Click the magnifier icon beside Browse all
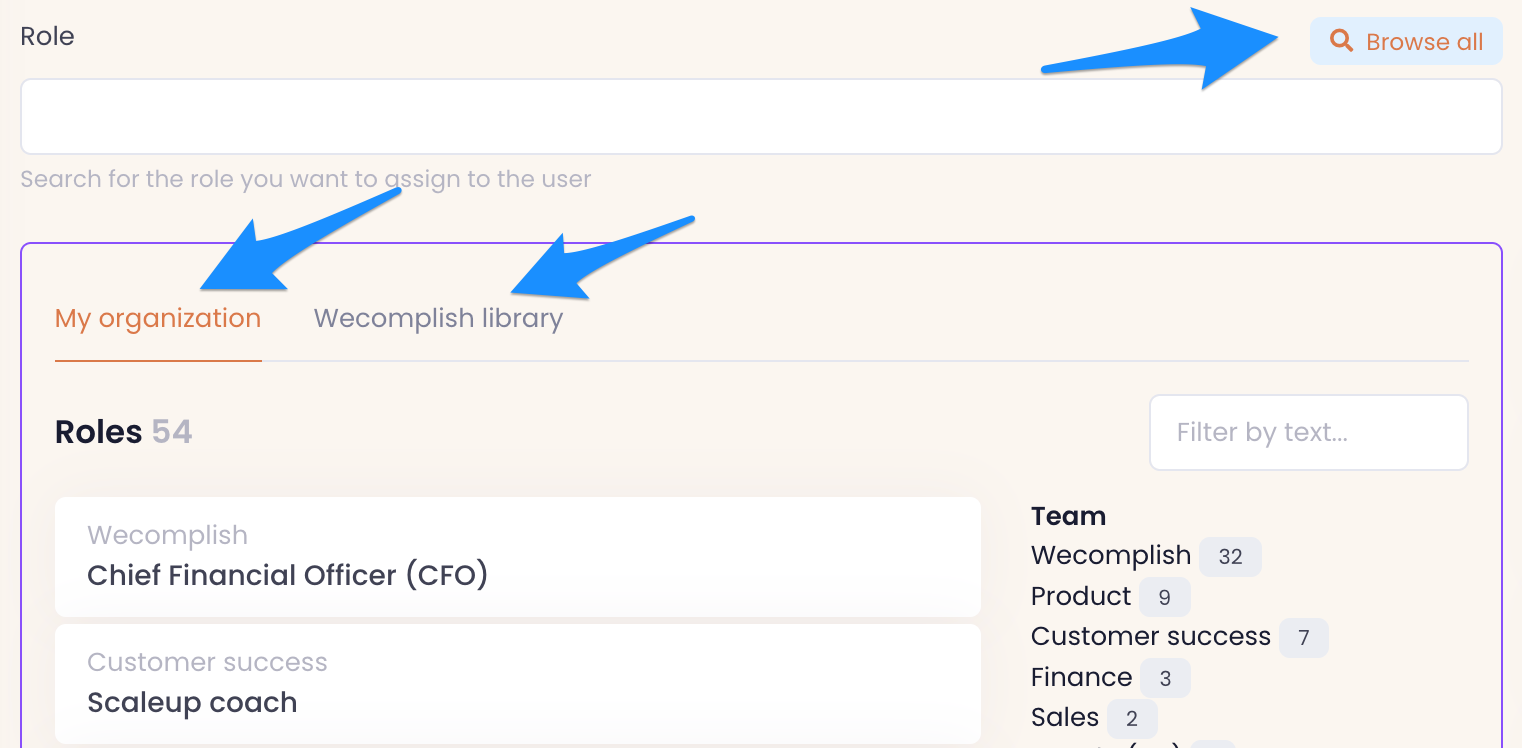1522x748 pixels. [x=1341, y=41]
